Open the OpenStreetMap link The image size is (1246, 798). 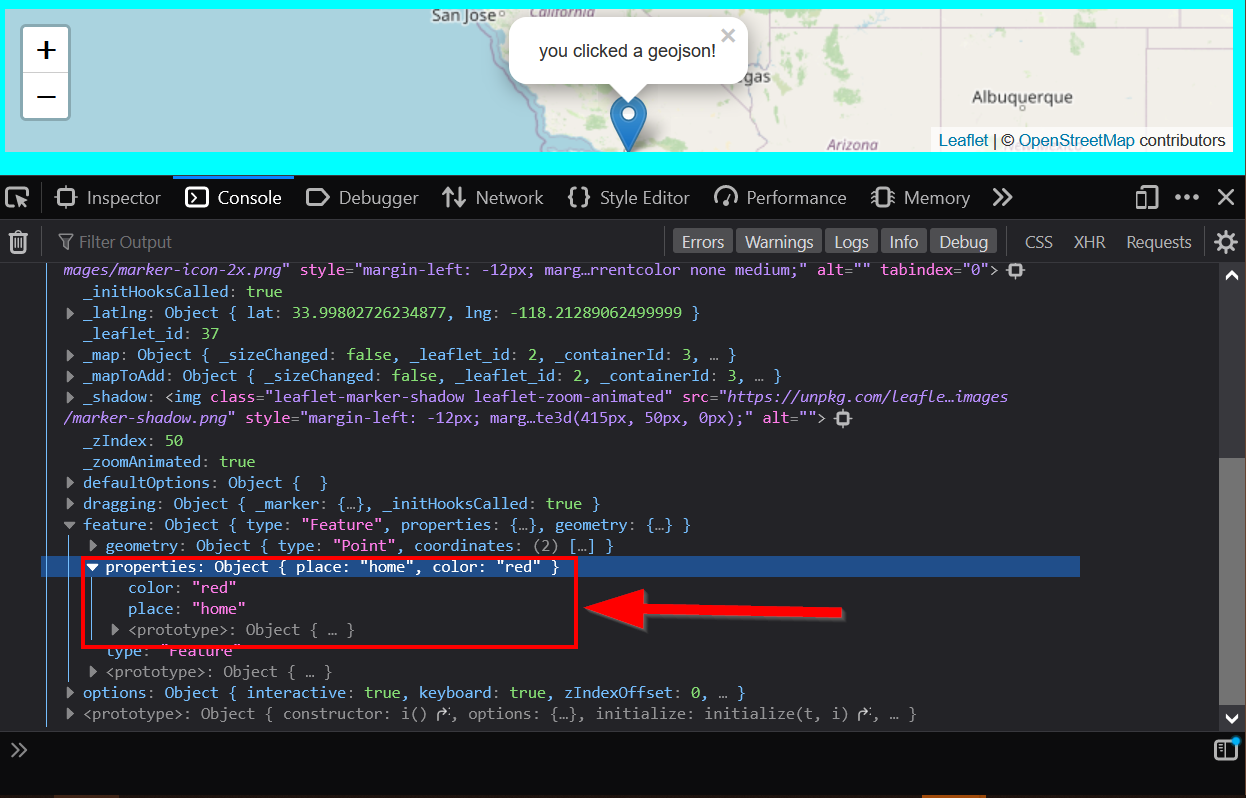[x=1076, y=140]
